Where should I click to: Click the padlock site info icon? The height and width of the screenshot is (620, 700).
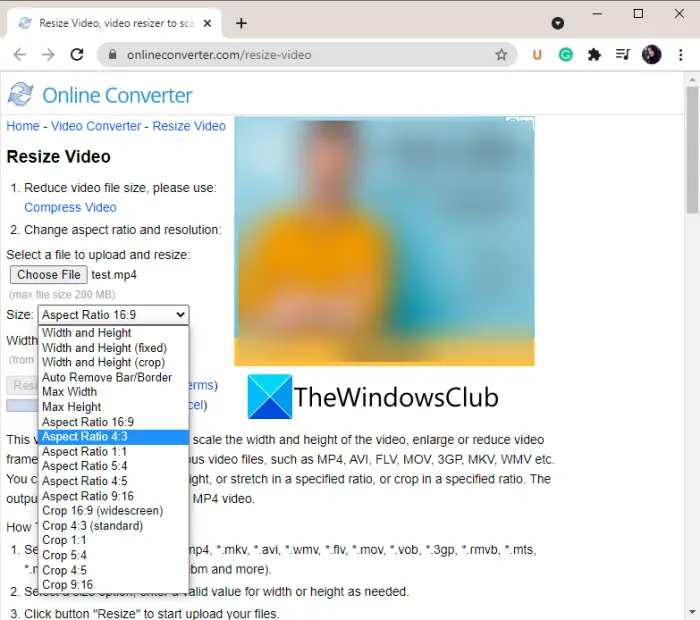(112, 54)
